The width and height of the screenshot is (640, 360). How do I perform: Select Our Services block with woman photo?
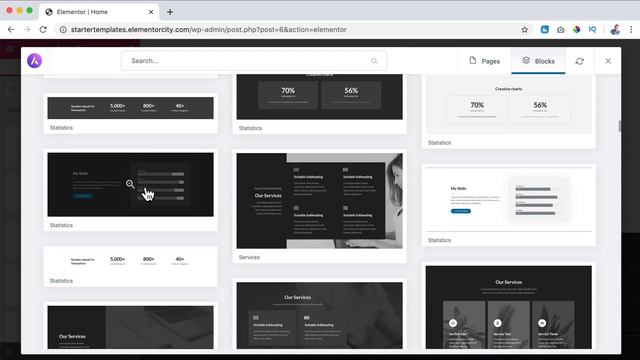320,200
